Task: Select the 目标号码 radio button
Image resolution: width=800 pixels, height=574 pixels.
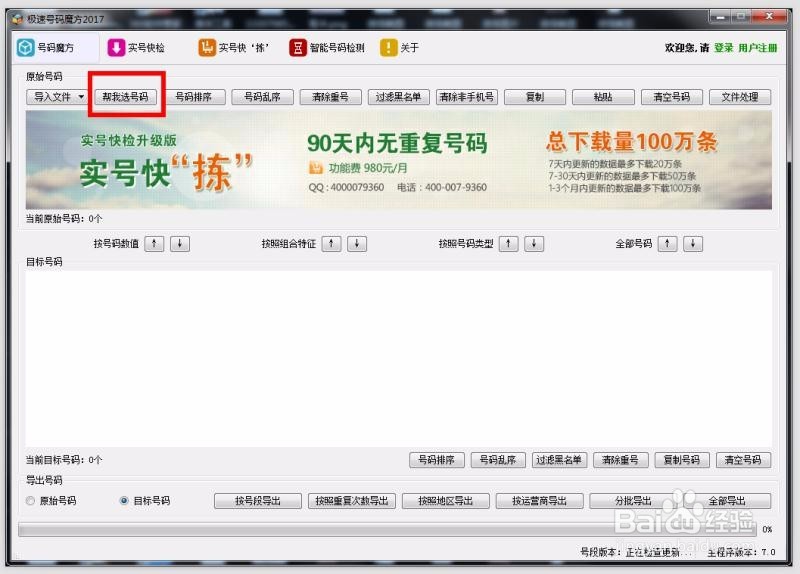Action: pyautogui.click(x=124, y=501)
